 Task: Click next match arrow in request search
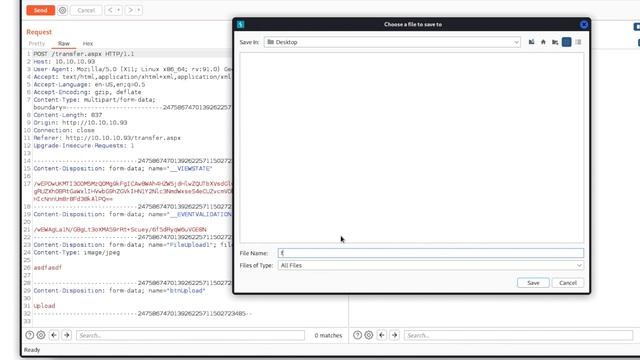point(67,335)
